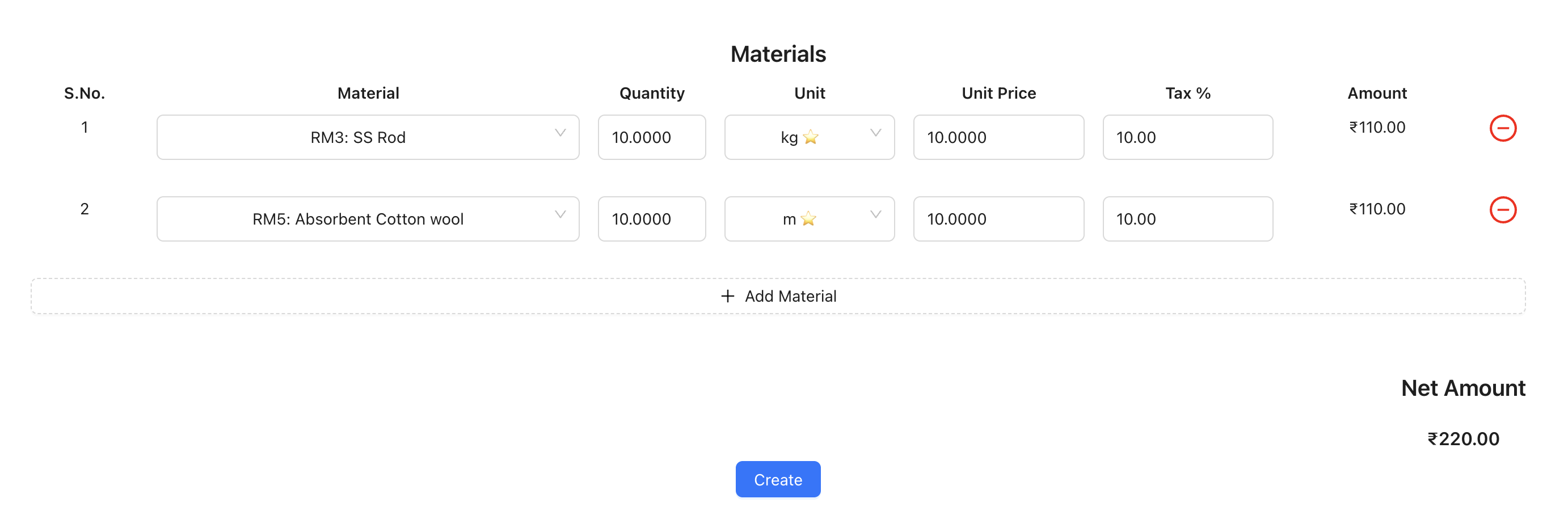
Task: Remove the RM5: Absorbent Cotton wool row
Action: coord(1504,209)
